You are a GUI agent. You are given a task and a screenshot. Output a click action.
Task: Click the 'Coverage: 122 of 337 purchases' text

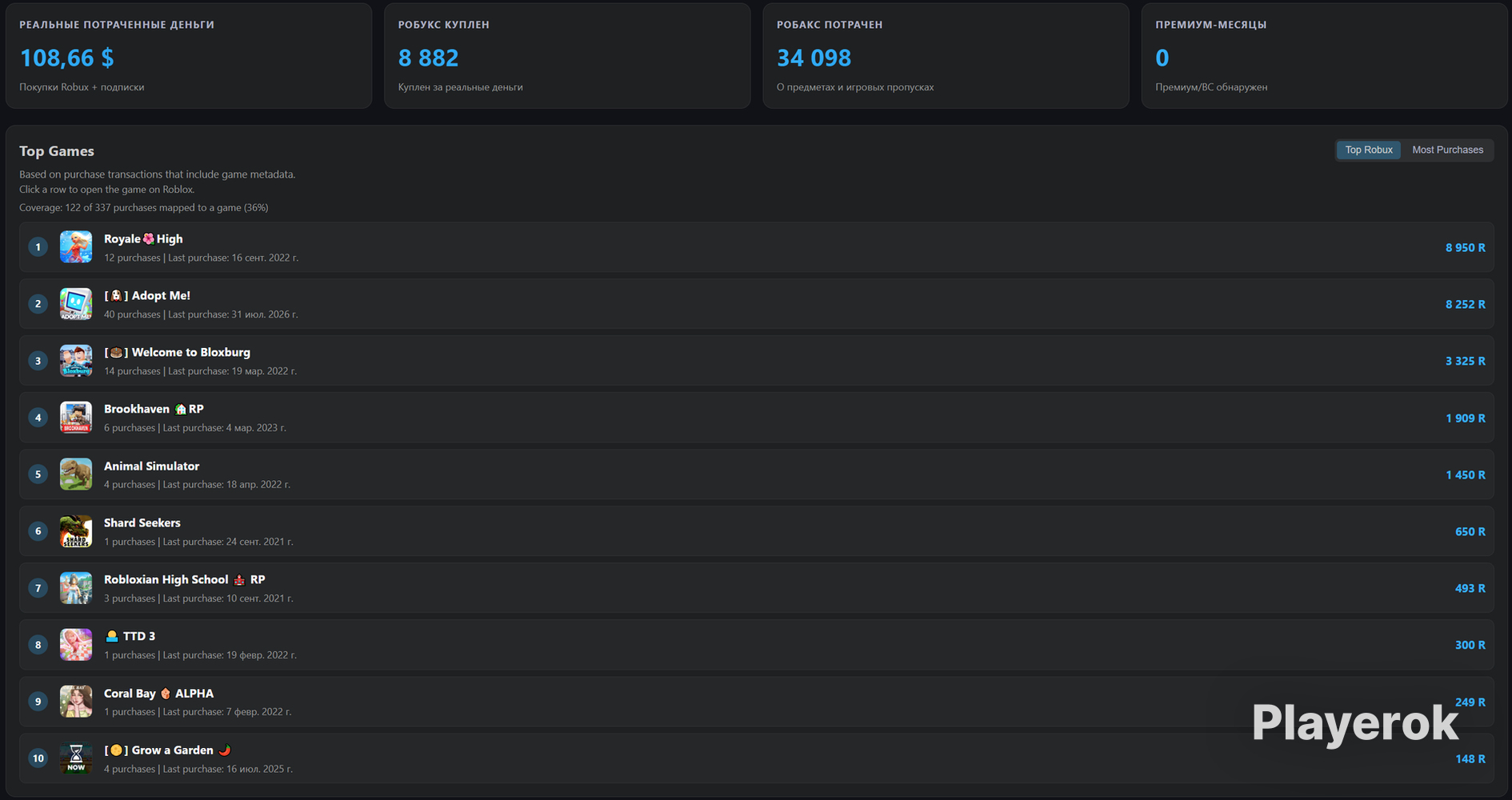pyautogui.click(x=144, y=207)
